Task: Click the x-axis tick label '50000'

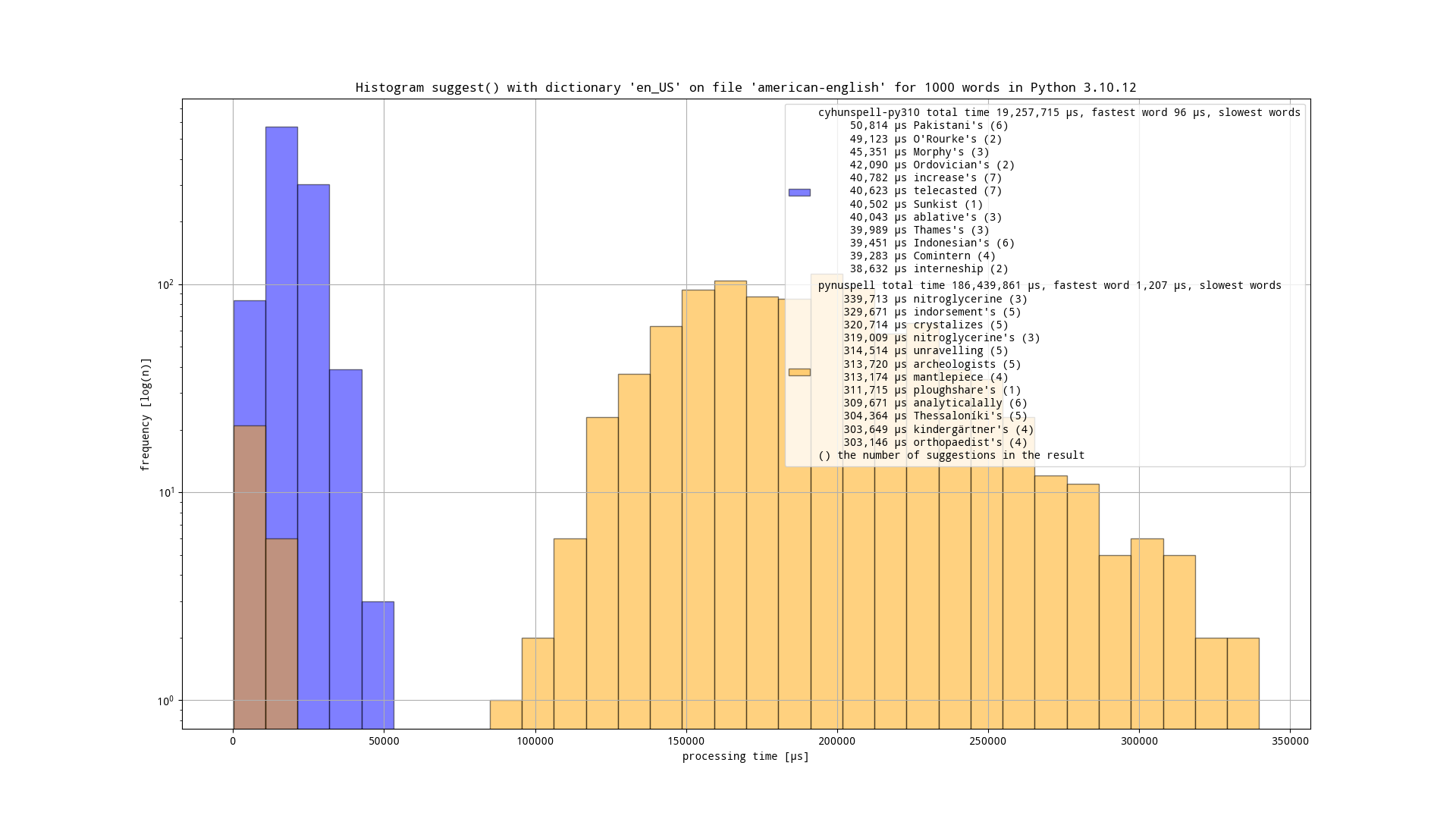Action: [x=384, y=741]
